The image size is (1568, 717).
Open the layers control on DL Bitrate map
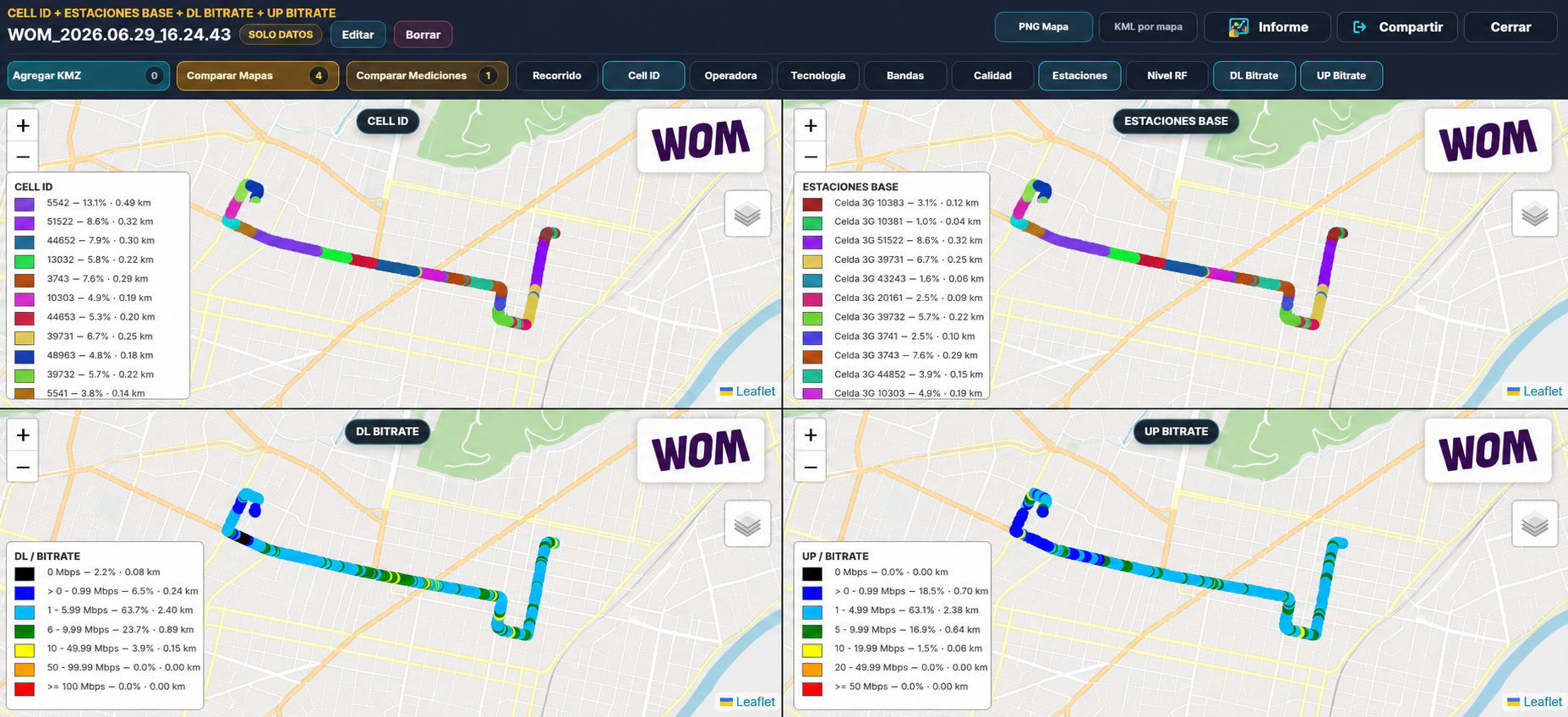747,524
